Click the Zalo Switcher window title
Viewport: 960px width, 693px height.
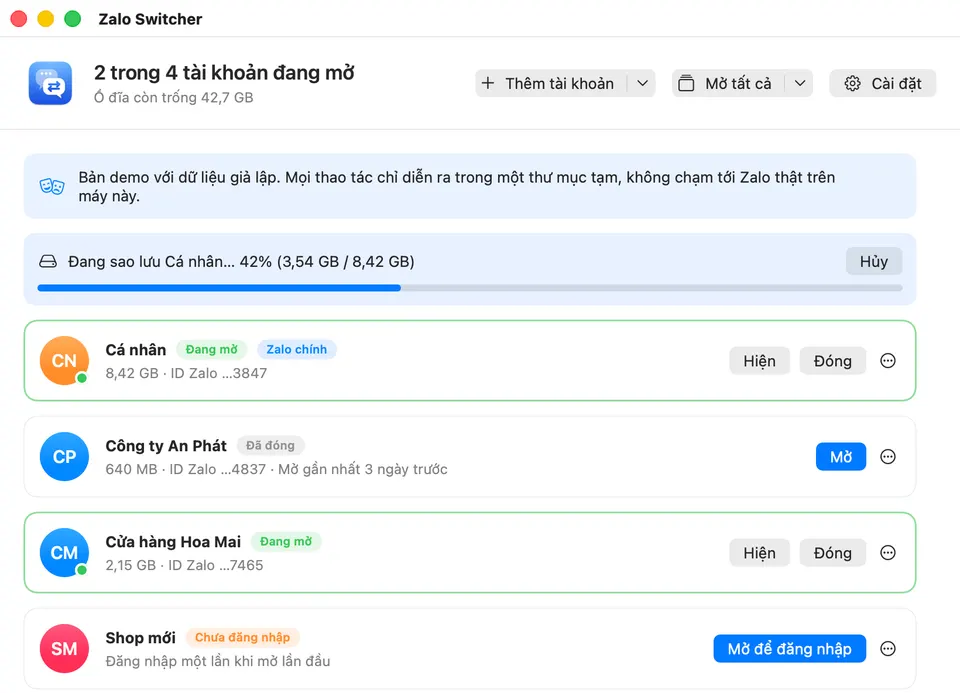click(150, 19)
